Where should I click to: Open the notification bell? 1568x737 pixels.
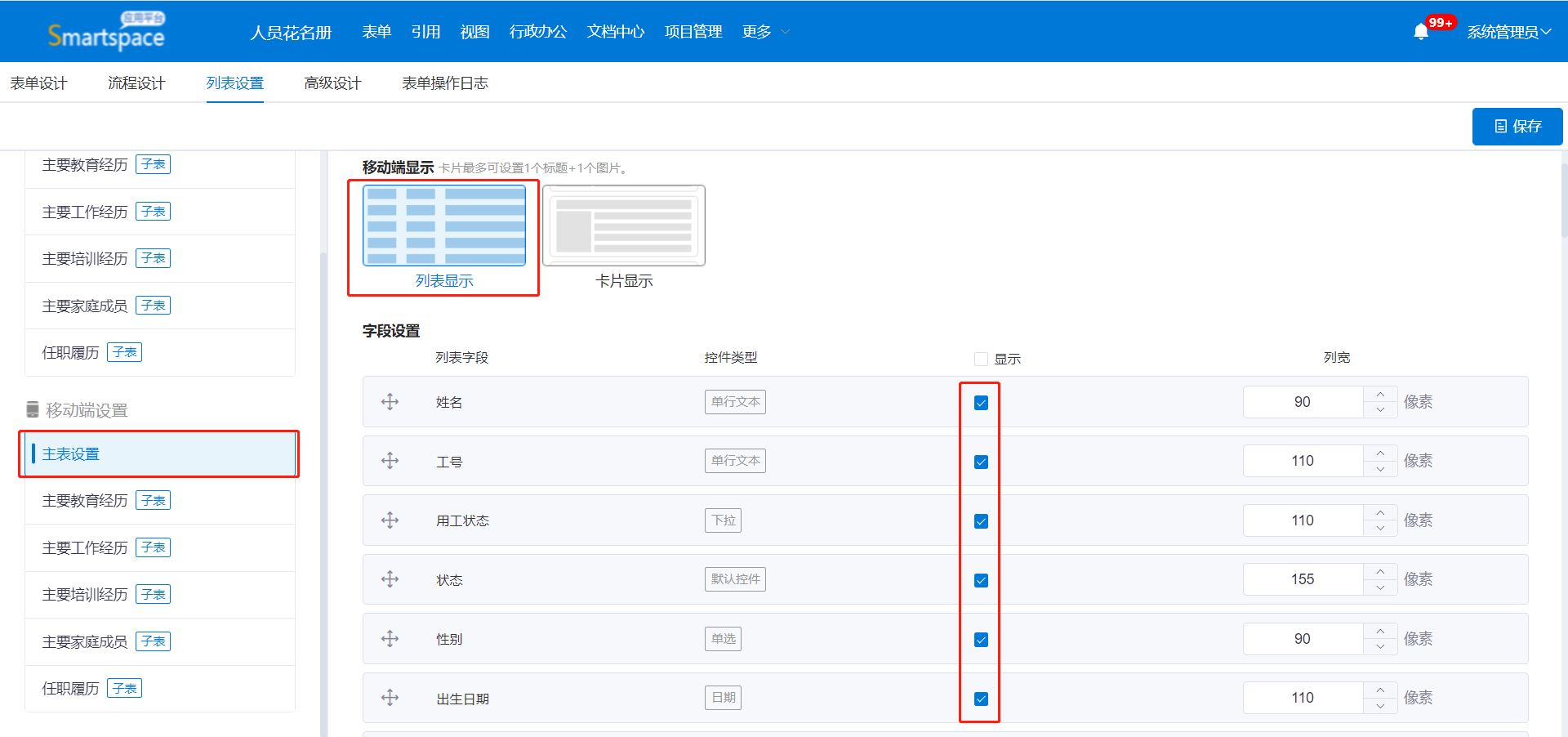[1421, 32]
